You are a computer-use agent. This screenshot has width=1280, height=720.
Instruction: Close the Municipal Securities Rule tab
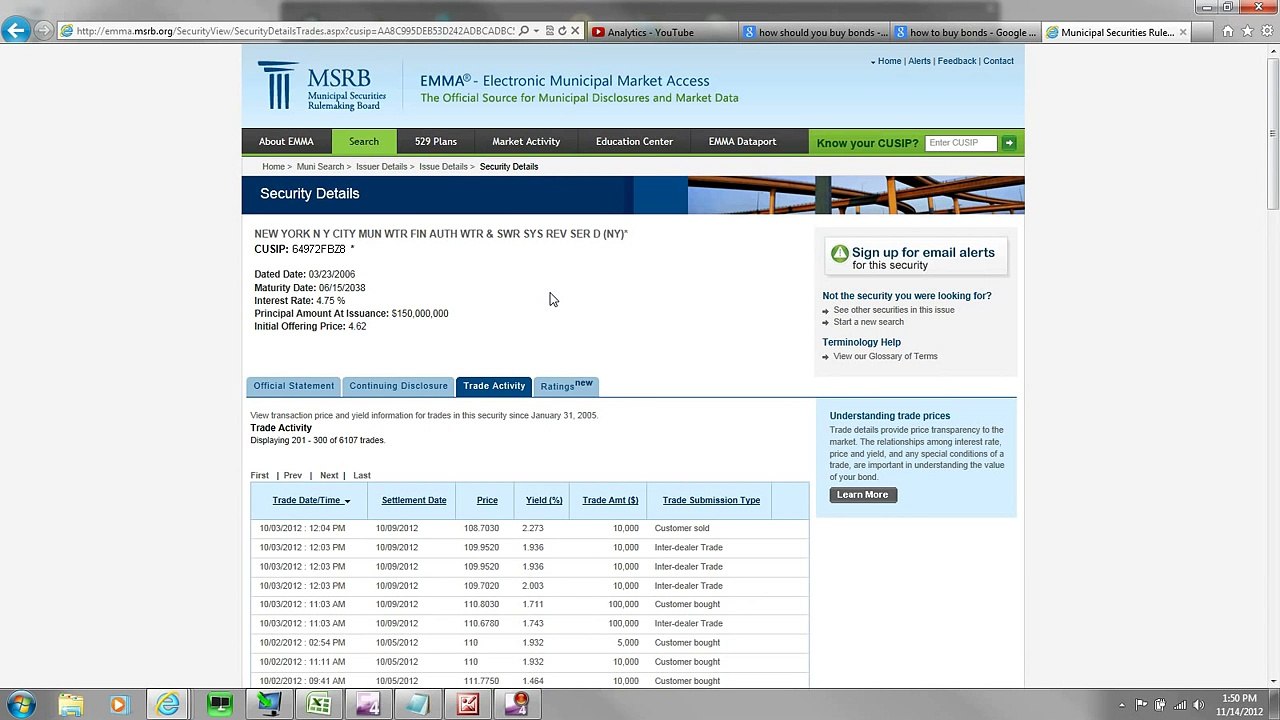coord(1183,32)
